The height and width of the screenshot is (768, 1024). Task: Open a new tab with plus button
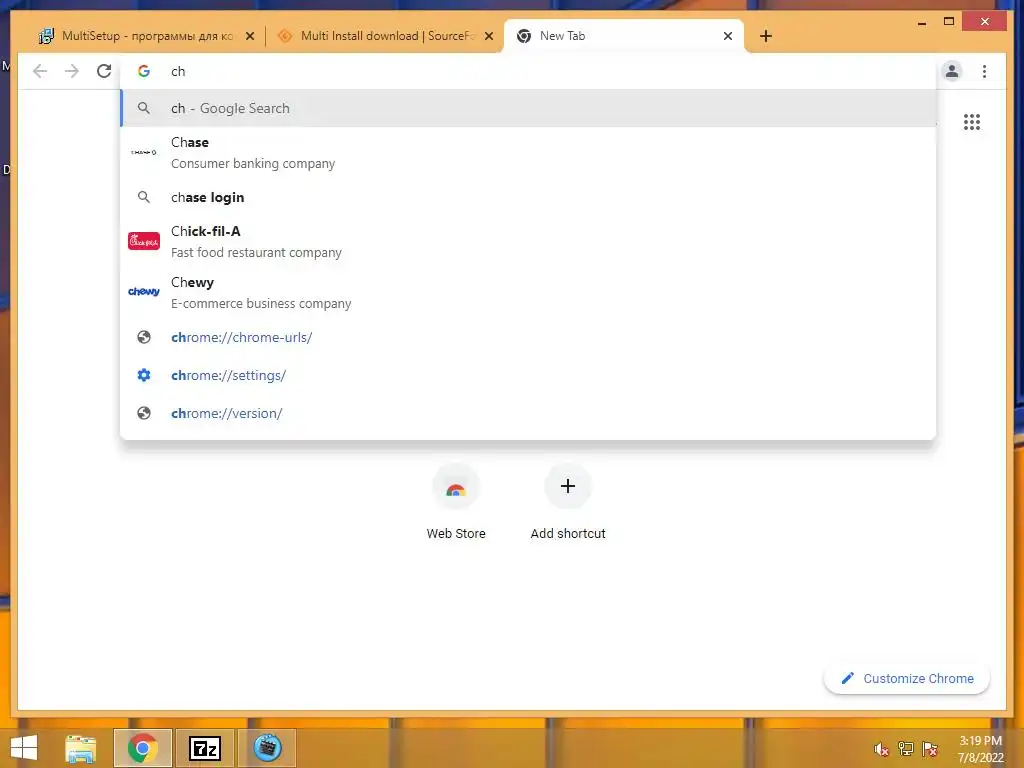point(766,36)
